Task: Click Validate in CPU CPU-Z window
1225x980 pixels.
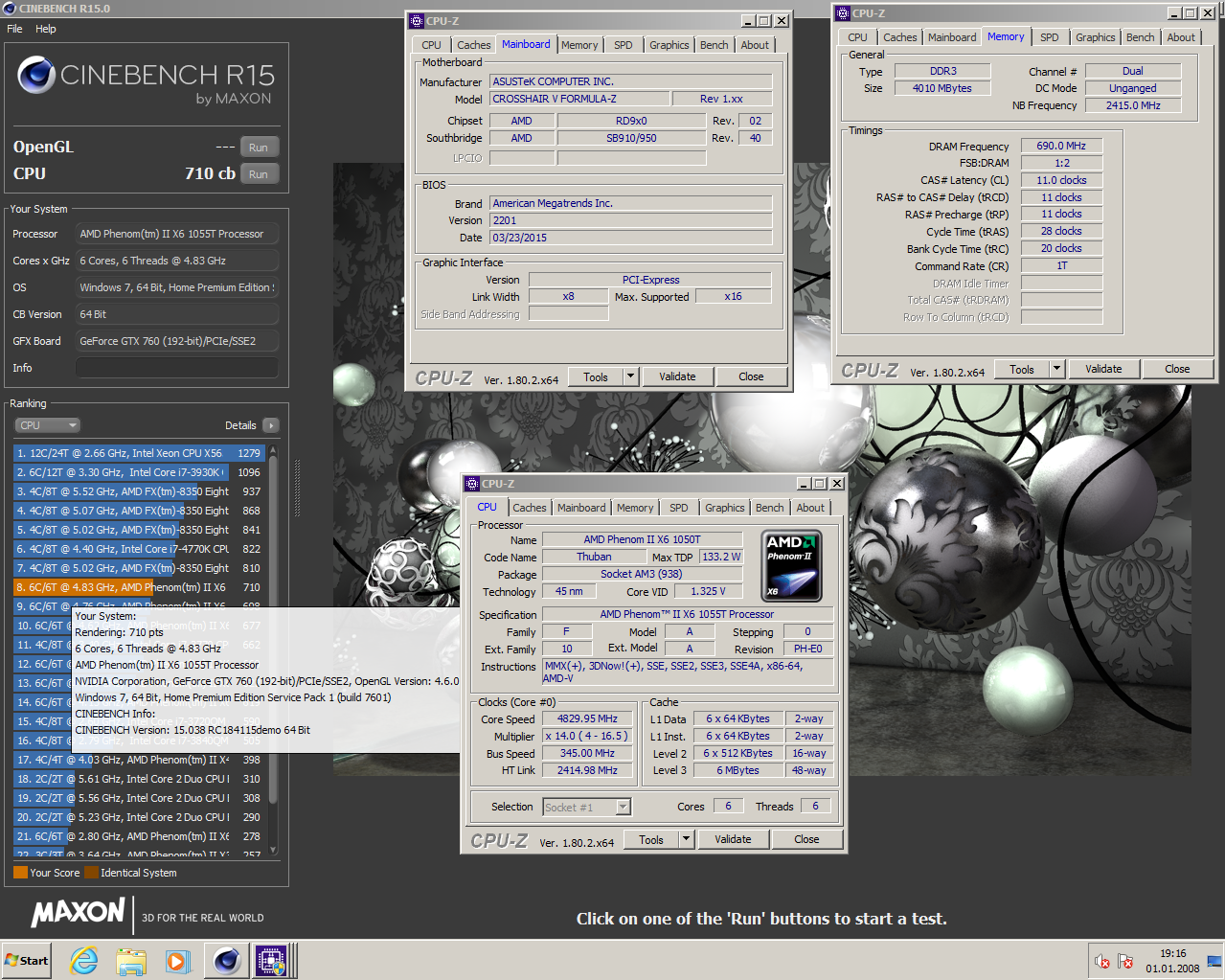Action: click(x=733, y=839)
